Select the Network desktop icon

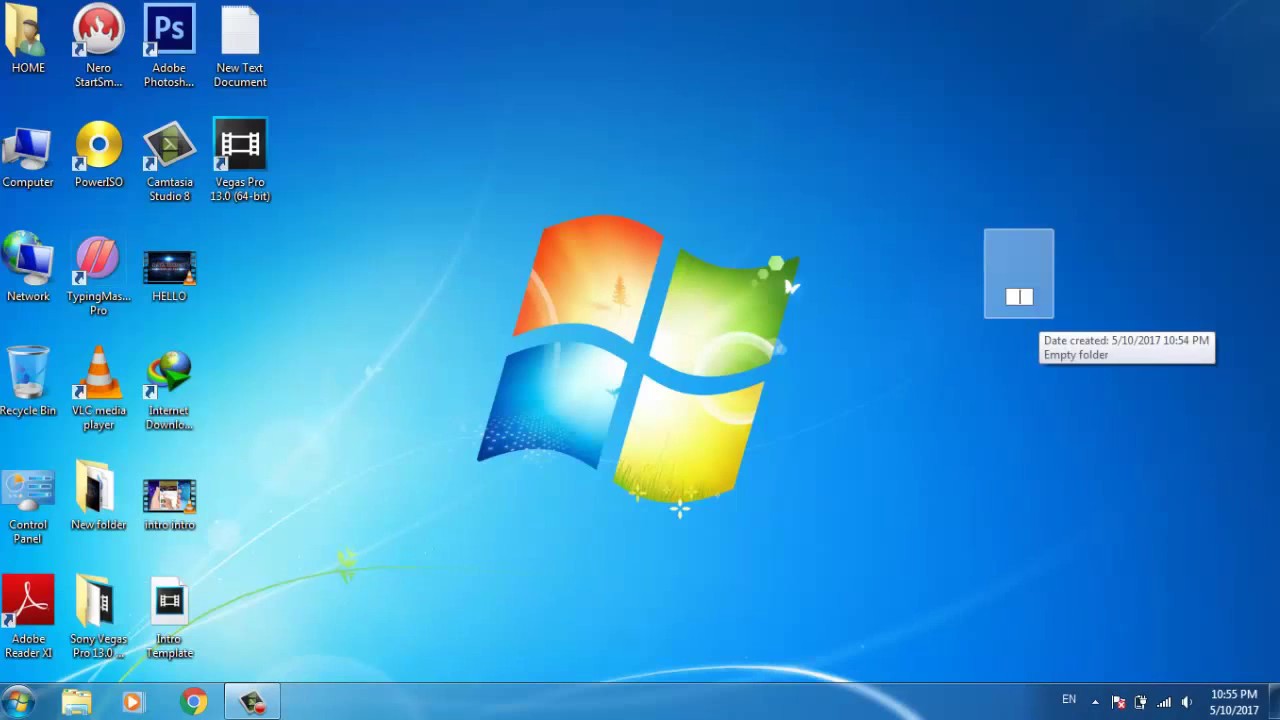pyautogui.click(x=28, y=268)
